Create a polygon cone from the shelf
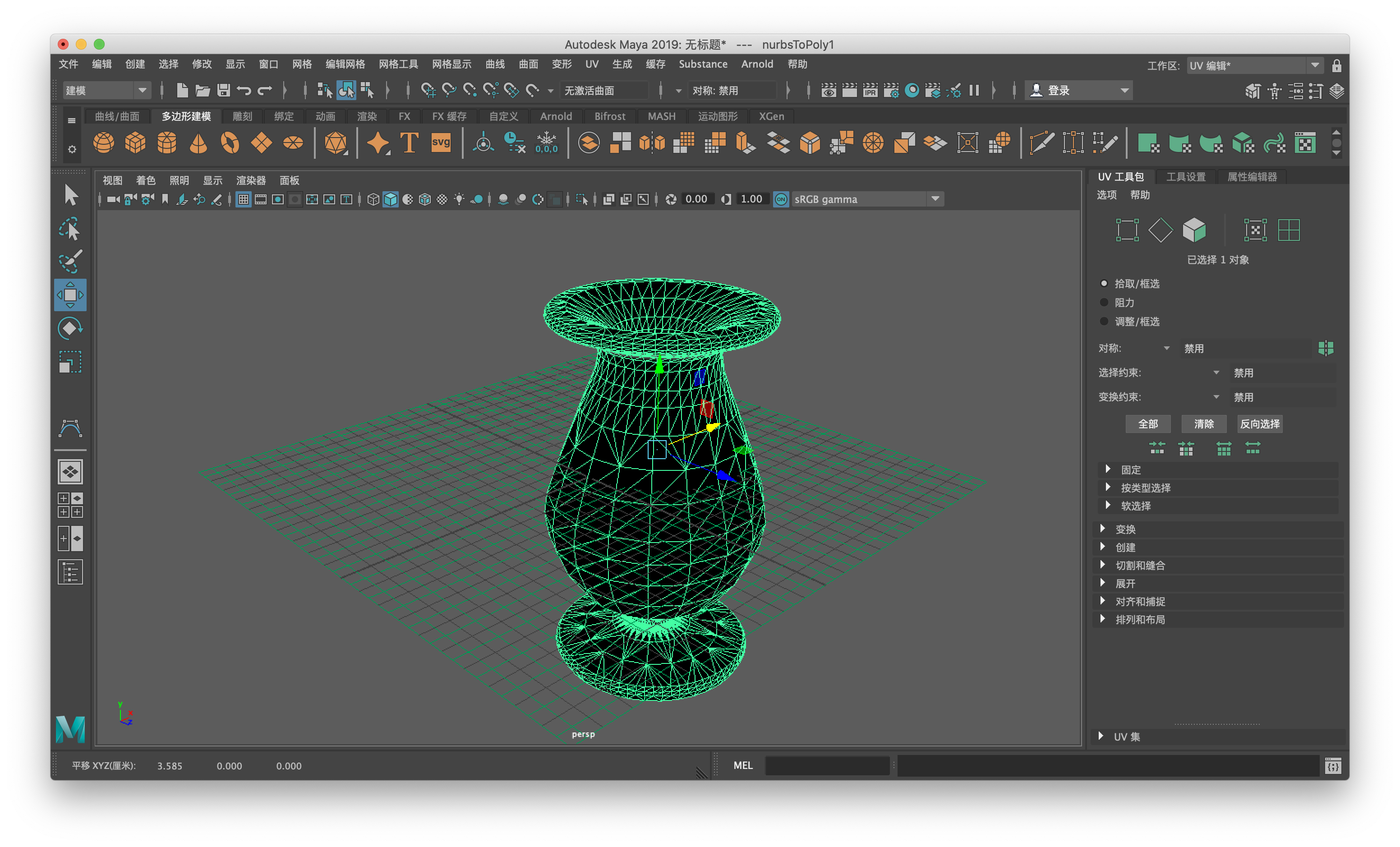Image resolution: width=1400 pixels, height=847 pixels. click(198, 143)
